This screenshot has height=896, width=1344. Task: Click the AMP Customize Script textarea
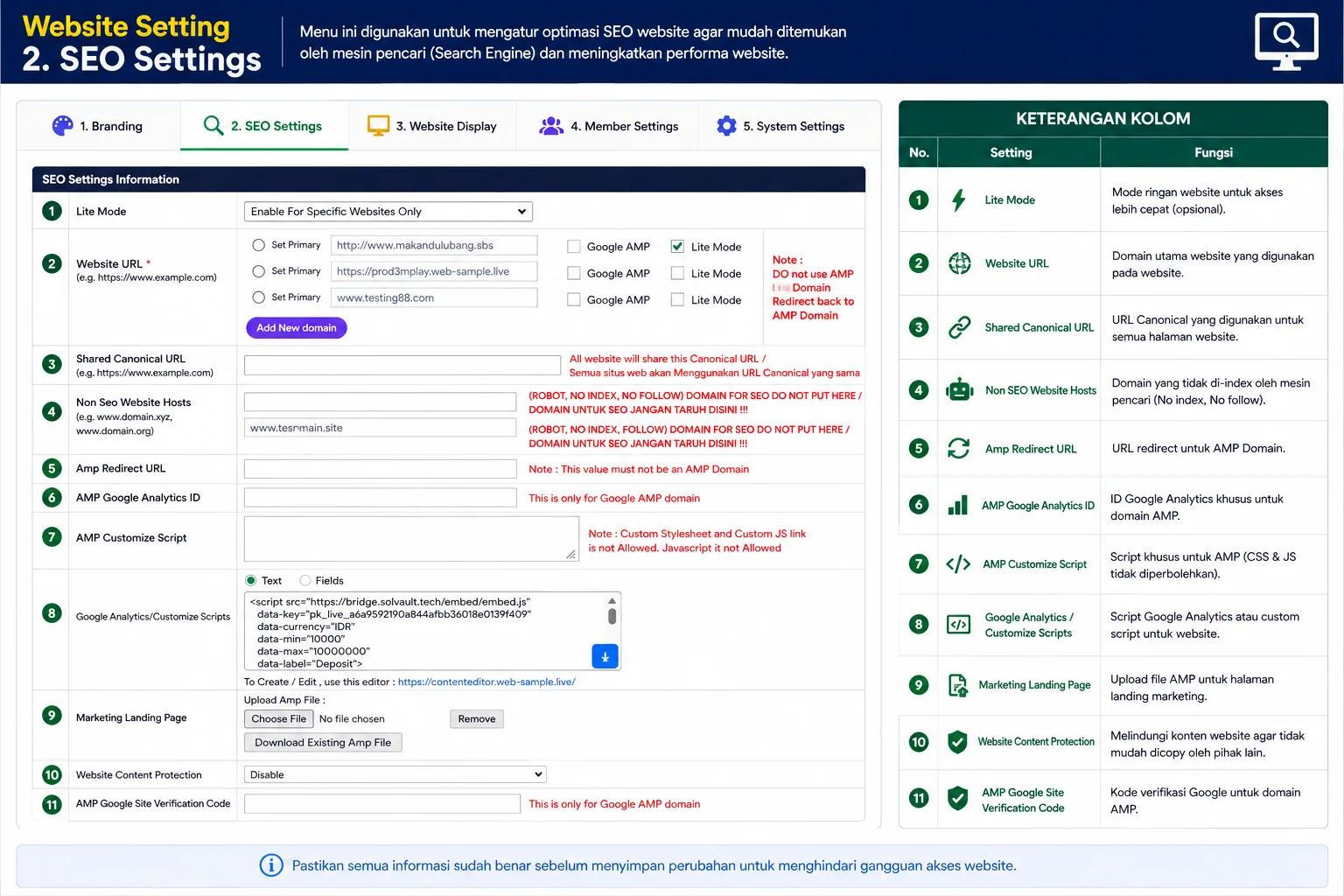[x=411, y=539]
